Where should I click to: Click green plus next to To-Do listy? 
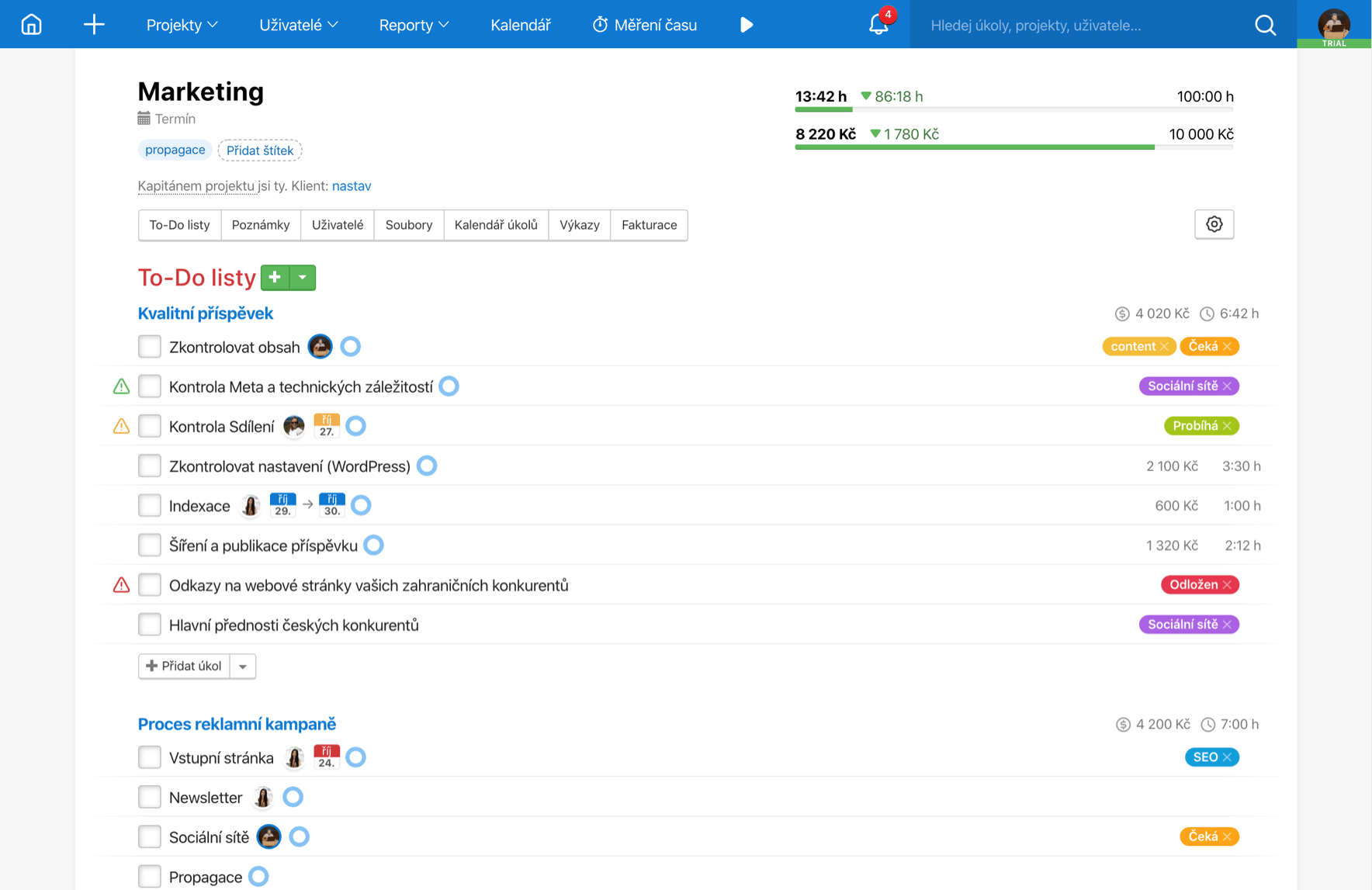[275, 278]
